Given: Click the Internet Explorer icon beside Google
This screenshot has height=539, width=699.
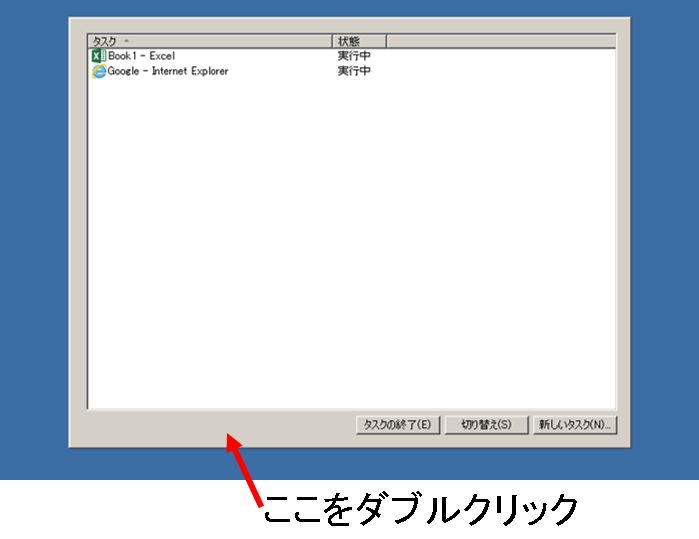Looking at the screenshot, I should 99,71.
